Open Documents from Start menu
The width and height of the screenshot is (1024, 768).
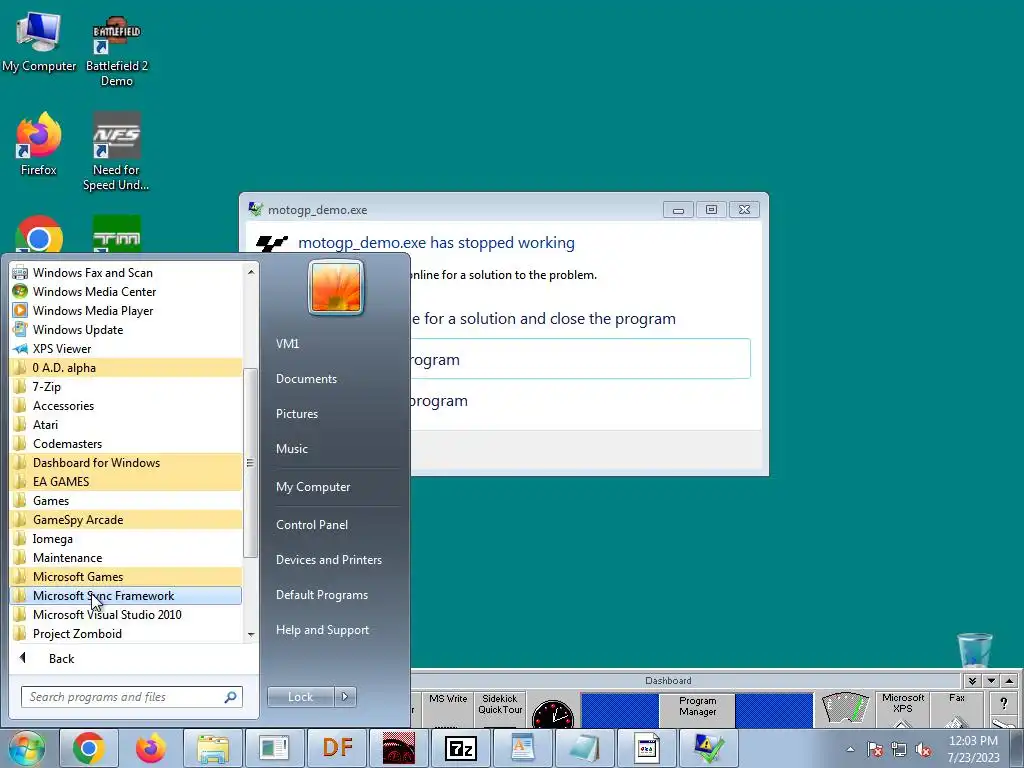point(306,379)
